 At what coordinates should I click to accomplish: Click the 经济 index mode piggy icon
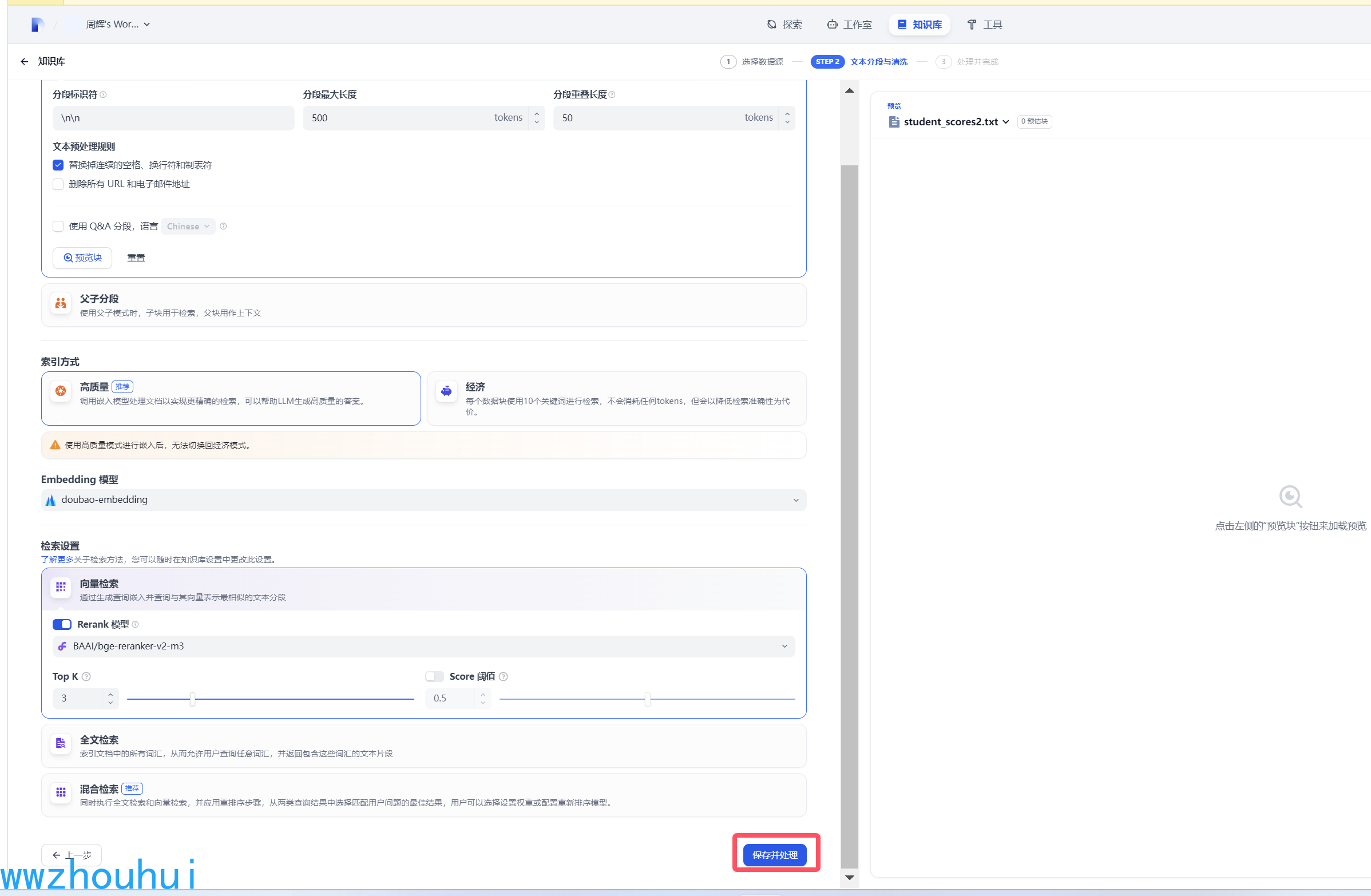[x=446, y=391]
